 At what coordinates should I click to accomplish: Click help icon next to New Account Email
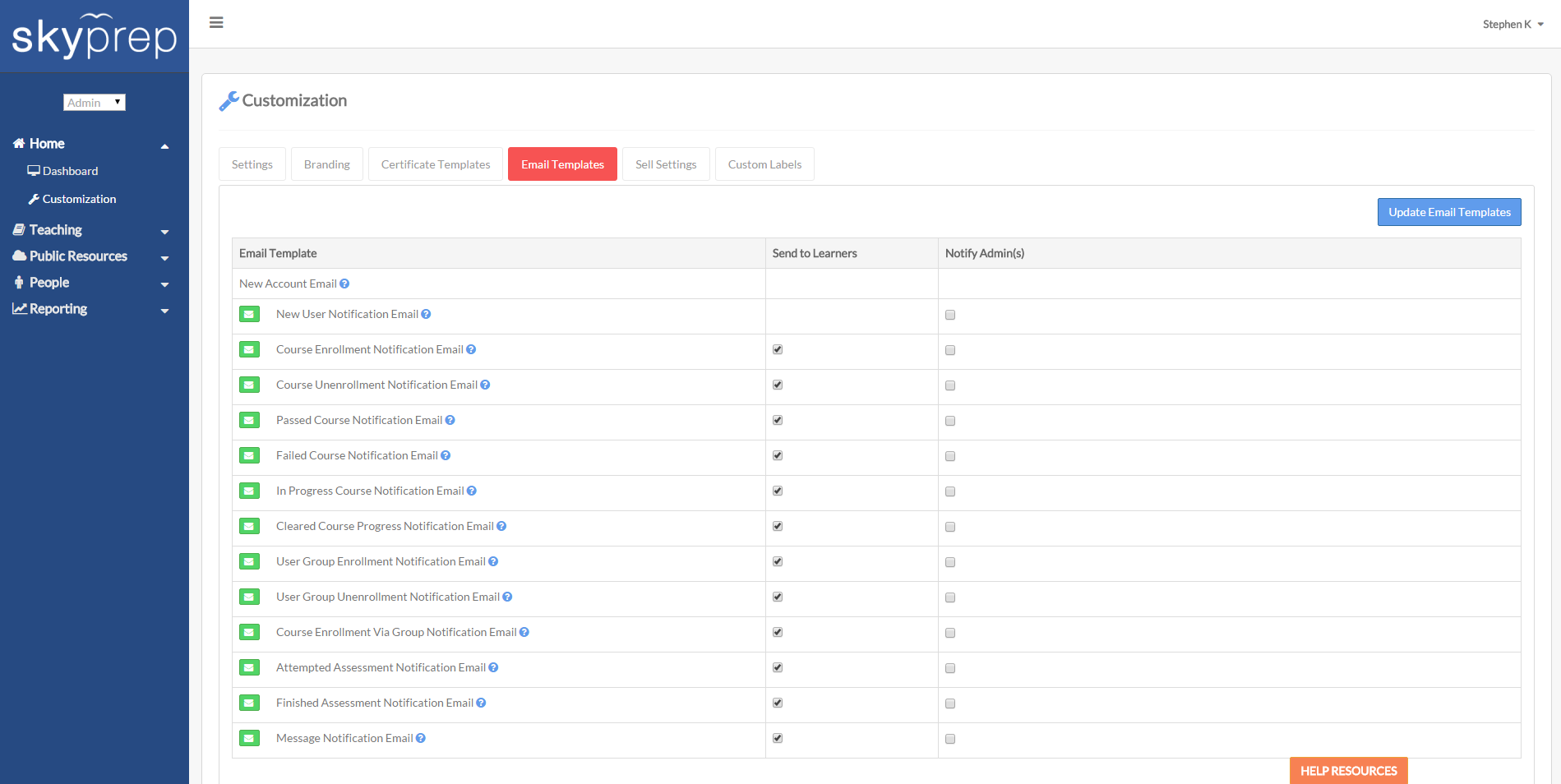pyautogui.click(x=344, y=284)
